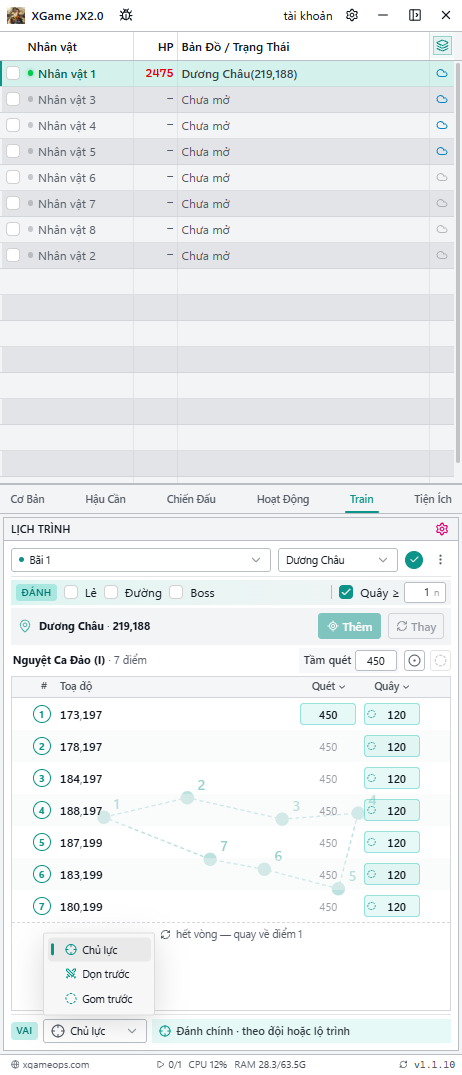Check the box for Nhân vật 3
Image resolution: width=462 pixels, height=1075 pixels.
[13, 99]
